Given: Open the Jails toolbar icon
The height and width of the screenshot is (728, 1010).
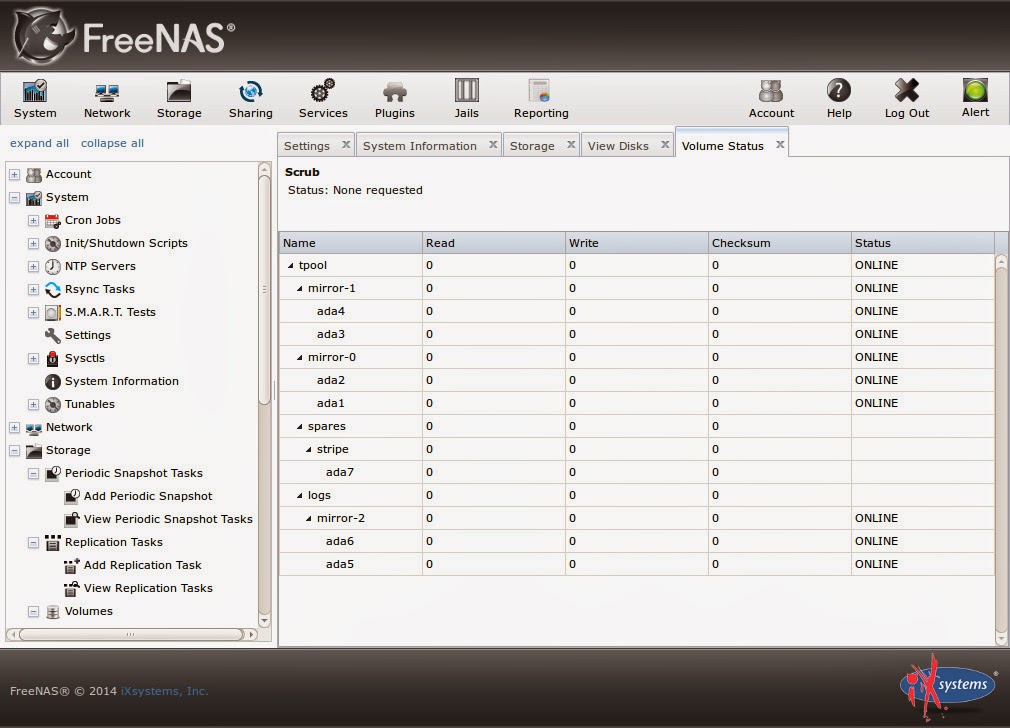Looking at the screenshot, I should [x=466, y=90].
